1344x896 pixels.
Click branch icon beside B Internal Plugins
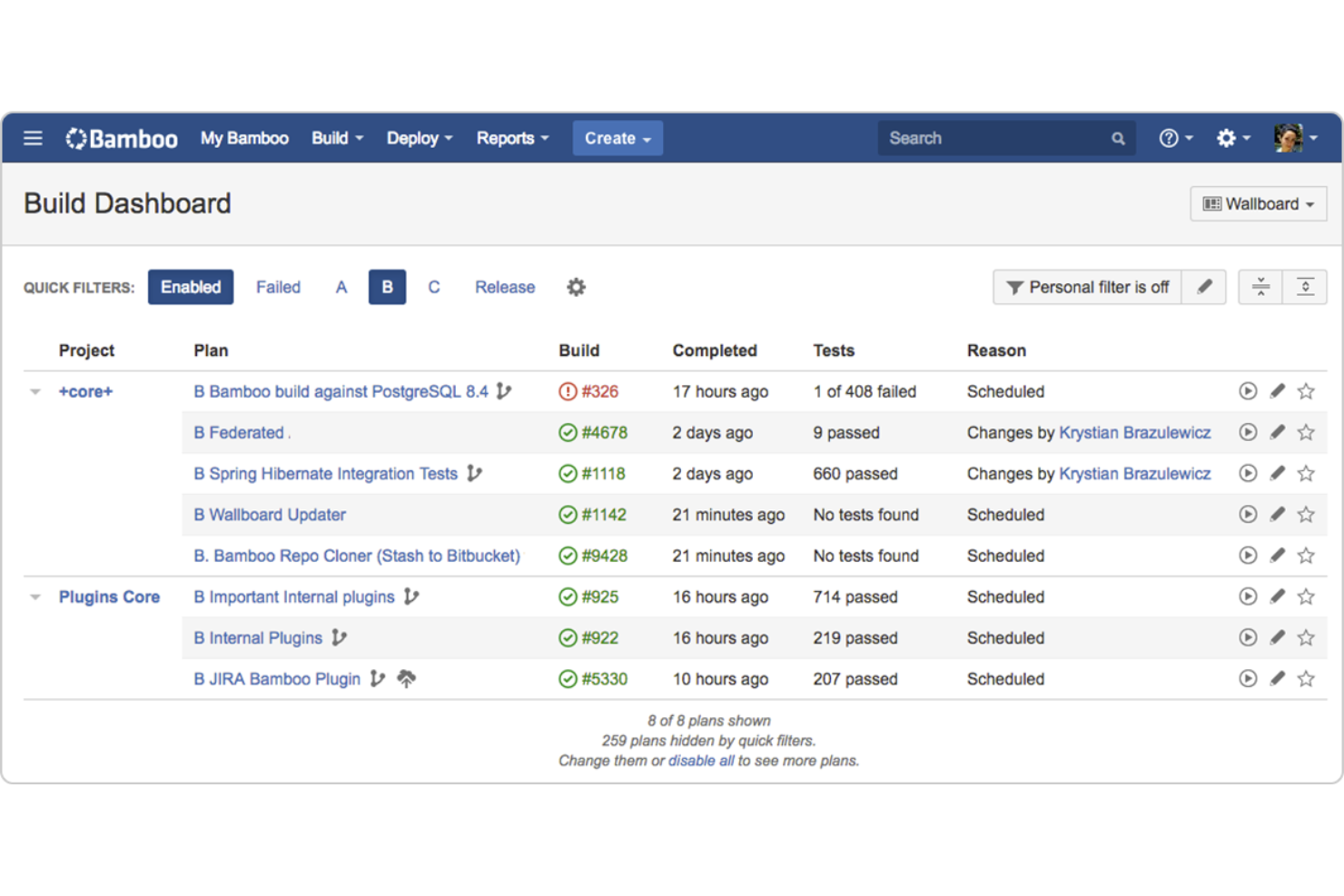pos(339,637)
